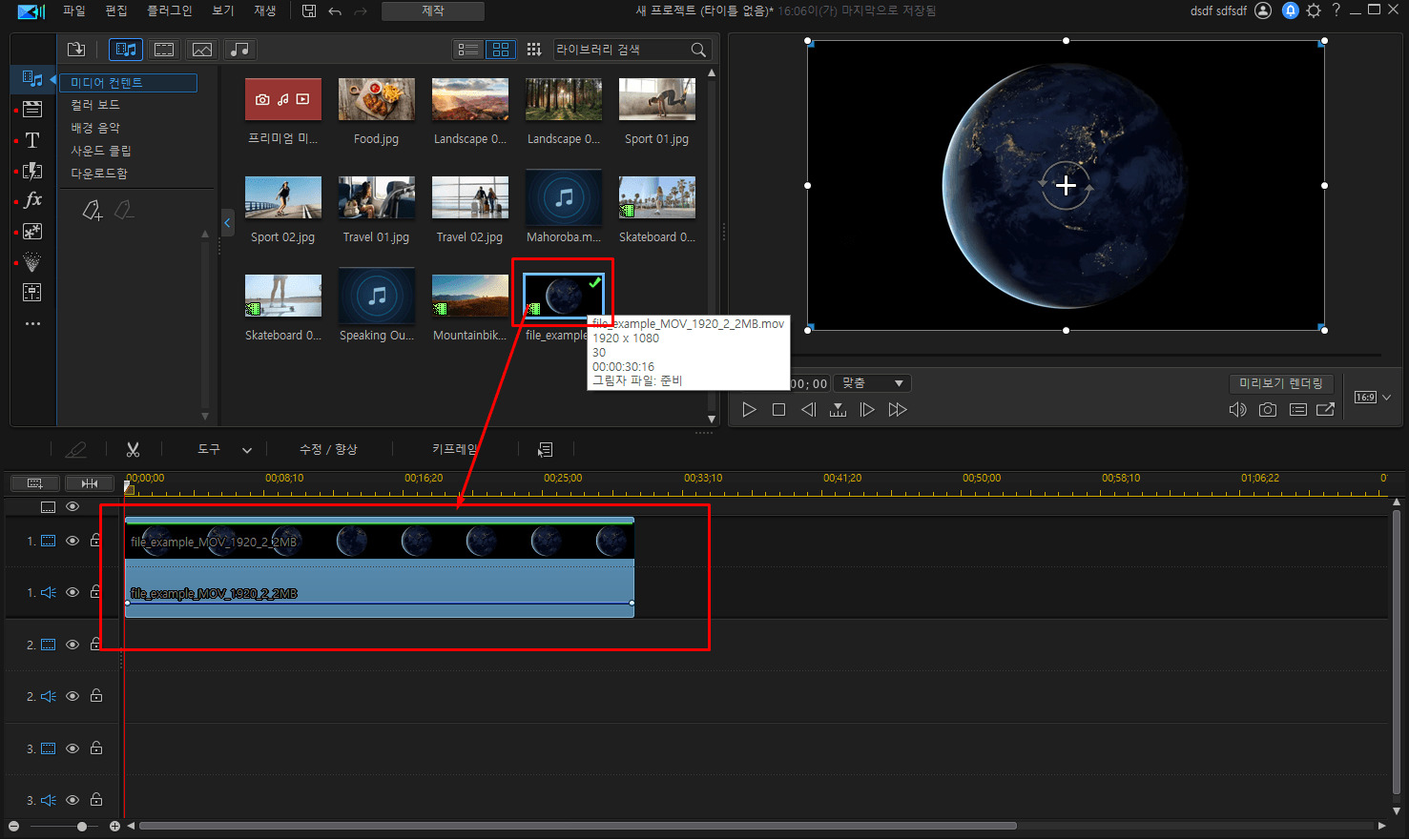
Task: Open the 도구 tools dropdown
Action: (225, 449)
